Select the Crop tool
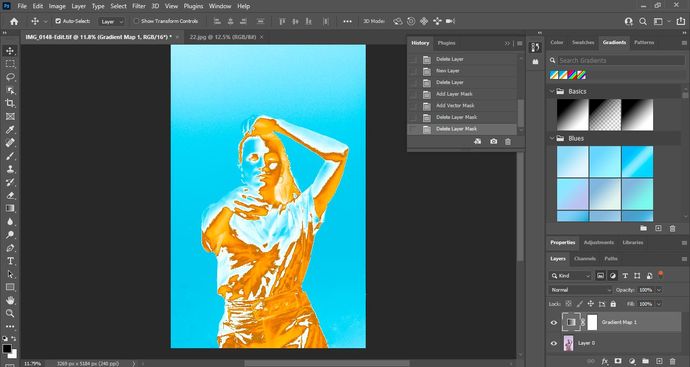Screen dimensions: 690x367 [10, 103]
